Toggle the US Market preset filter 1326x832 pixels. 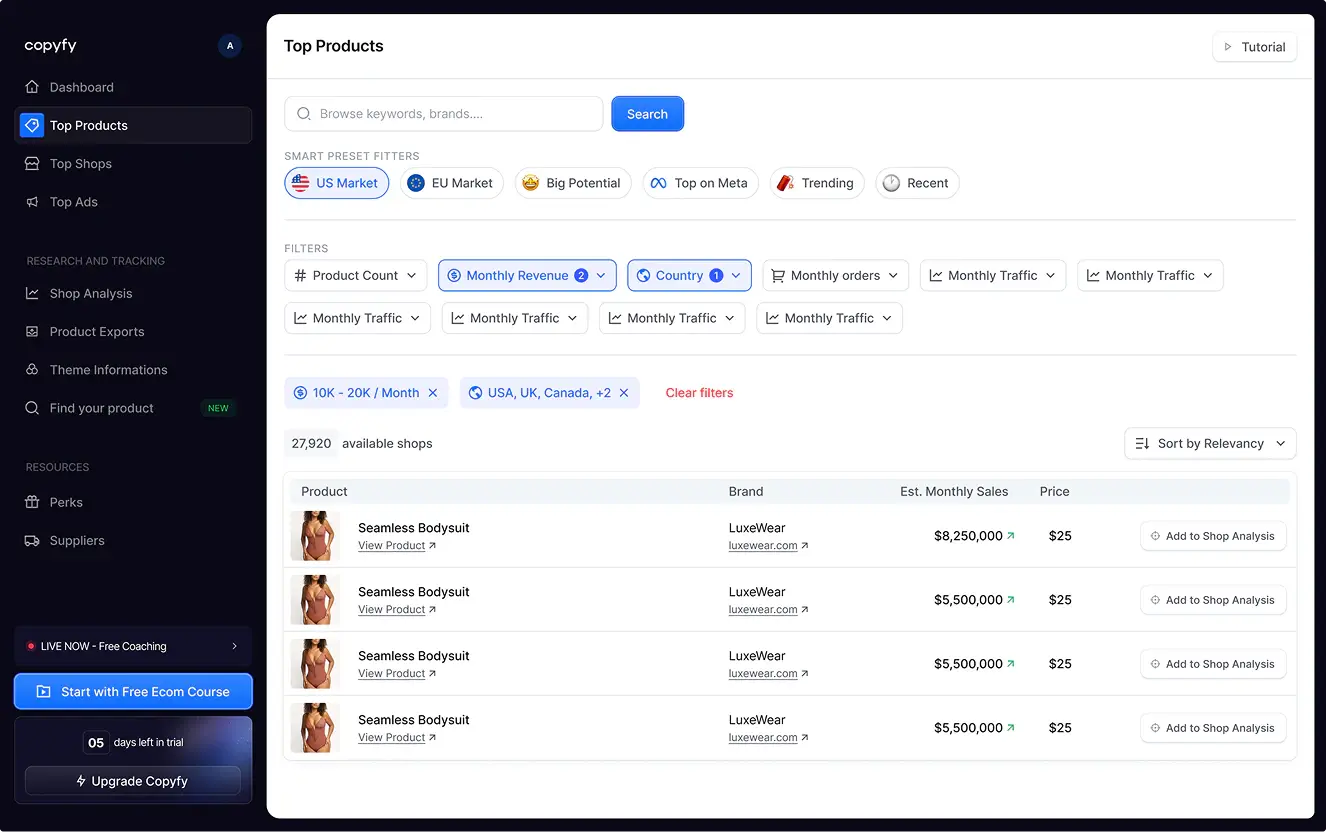336,183
